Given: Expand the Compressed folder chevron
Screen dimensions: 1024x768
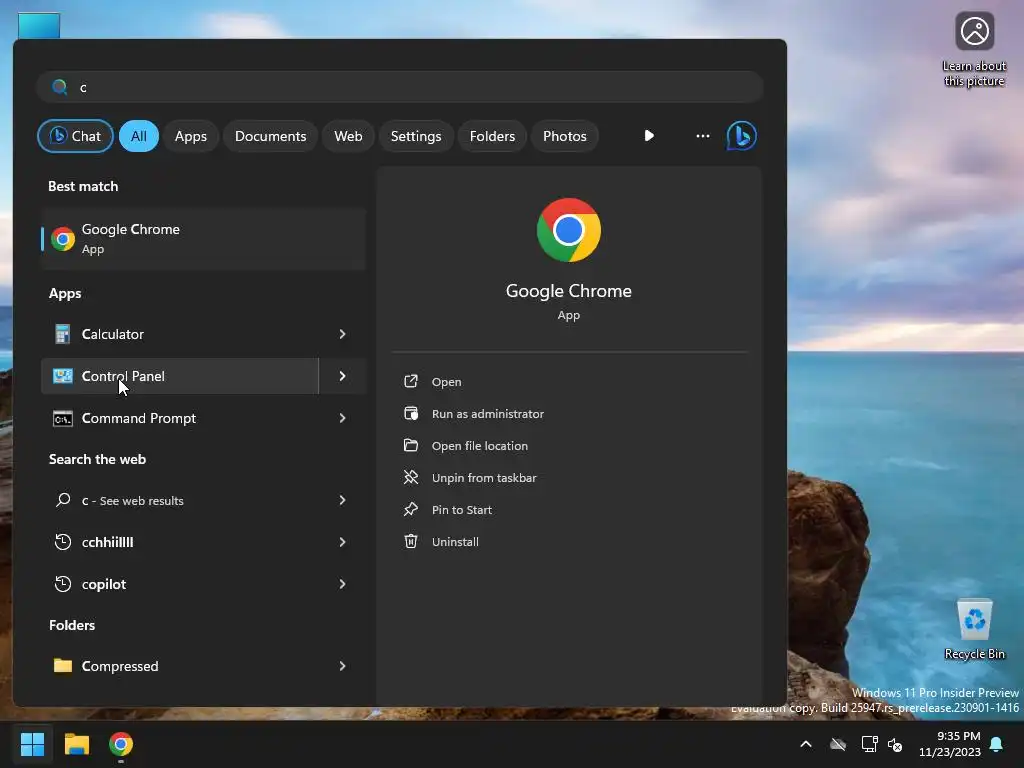Looking at the screenshot, I should point(342,666).
